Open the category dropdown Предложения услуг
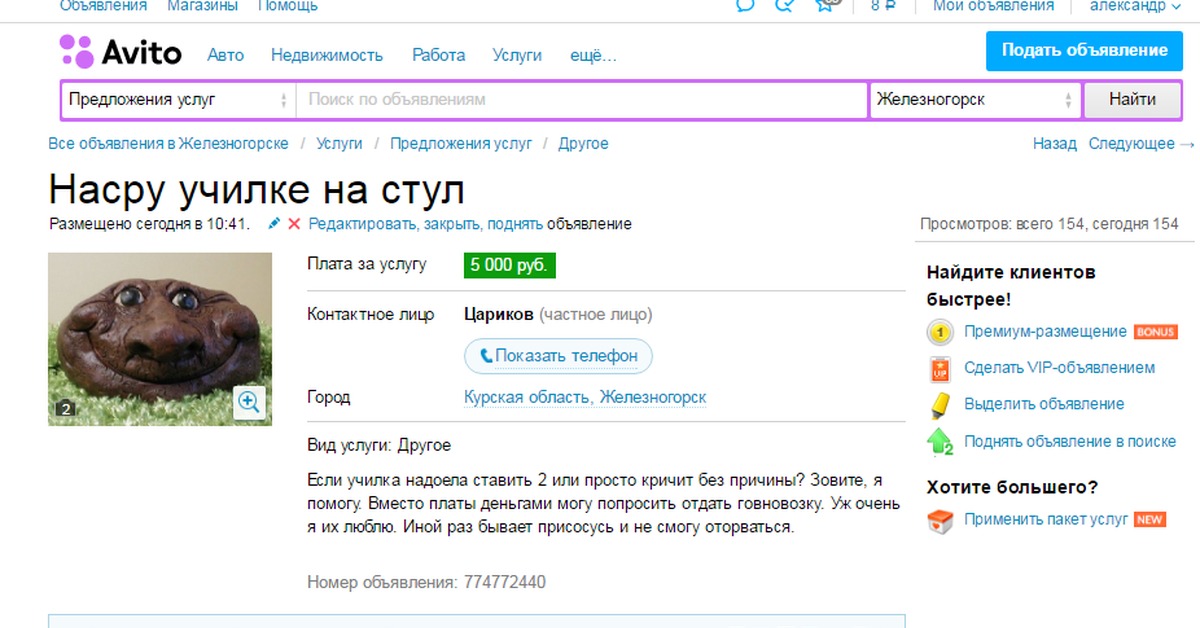Viewport: 1200px width, 628px height. 178,100
